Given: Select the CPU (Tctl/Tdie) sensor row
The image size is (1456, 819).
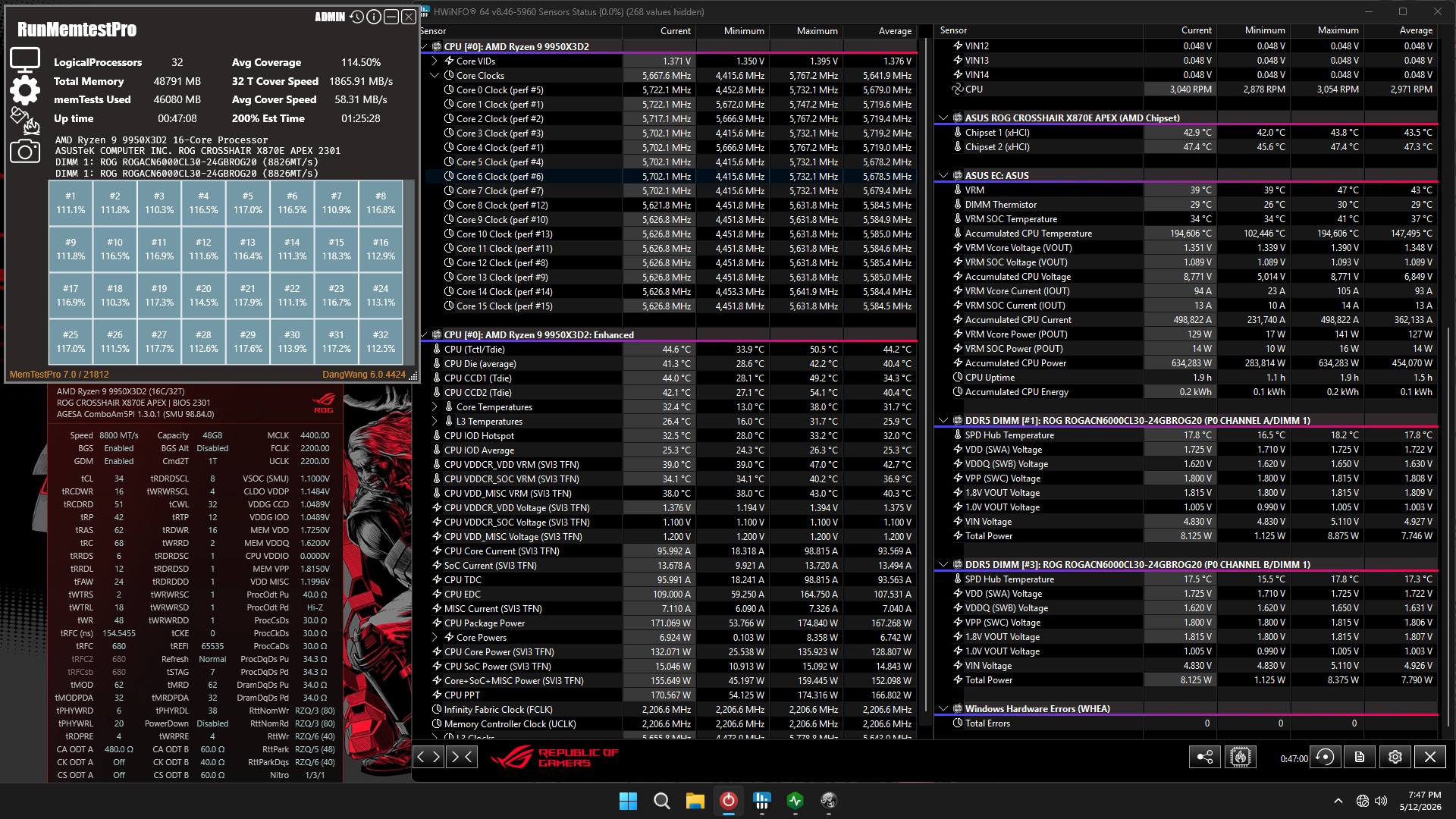Looking at the screenshot, I should [x=668, y=350].
